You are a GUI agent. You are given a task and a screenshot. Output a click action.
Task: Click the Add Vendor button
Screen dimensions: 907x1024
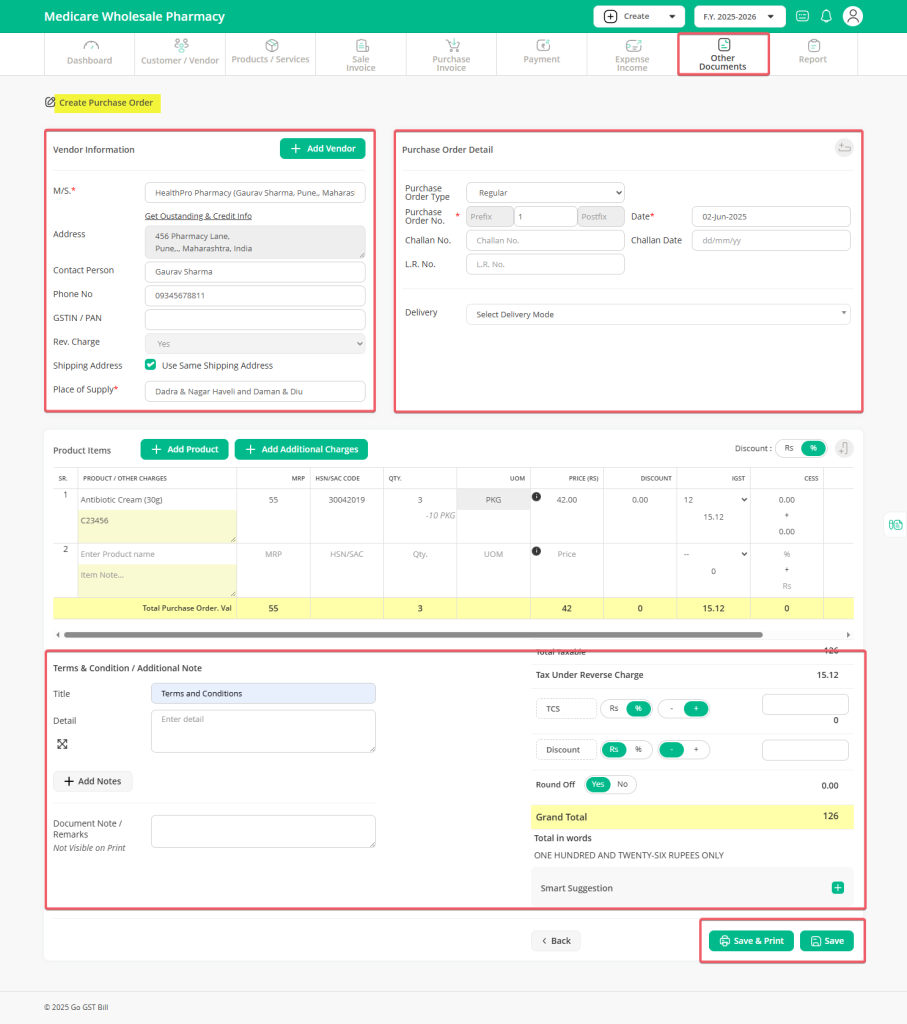tap(322, 148)
